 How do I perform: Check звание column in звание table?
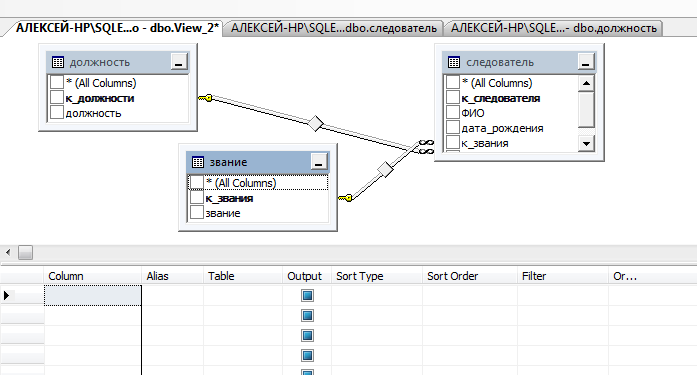click(196, 213)
